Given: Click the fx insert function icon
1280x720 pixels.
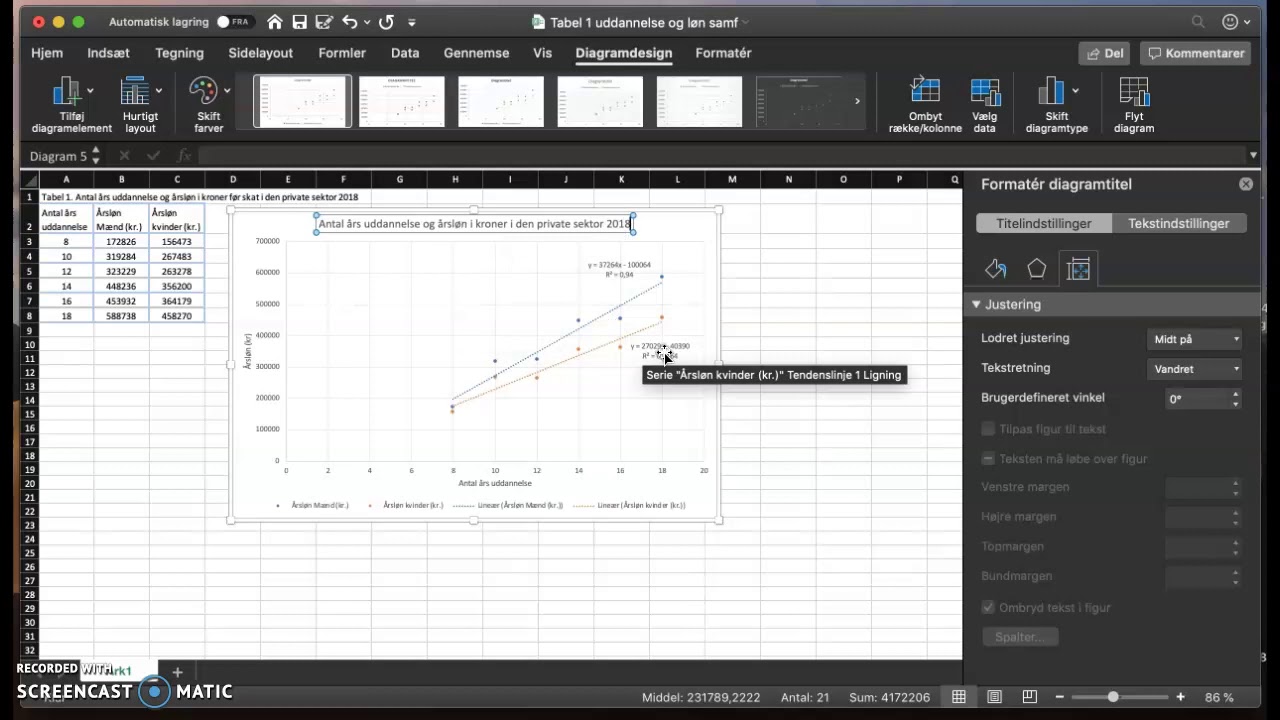Looking at the screenshot, I should pos(184,156).
